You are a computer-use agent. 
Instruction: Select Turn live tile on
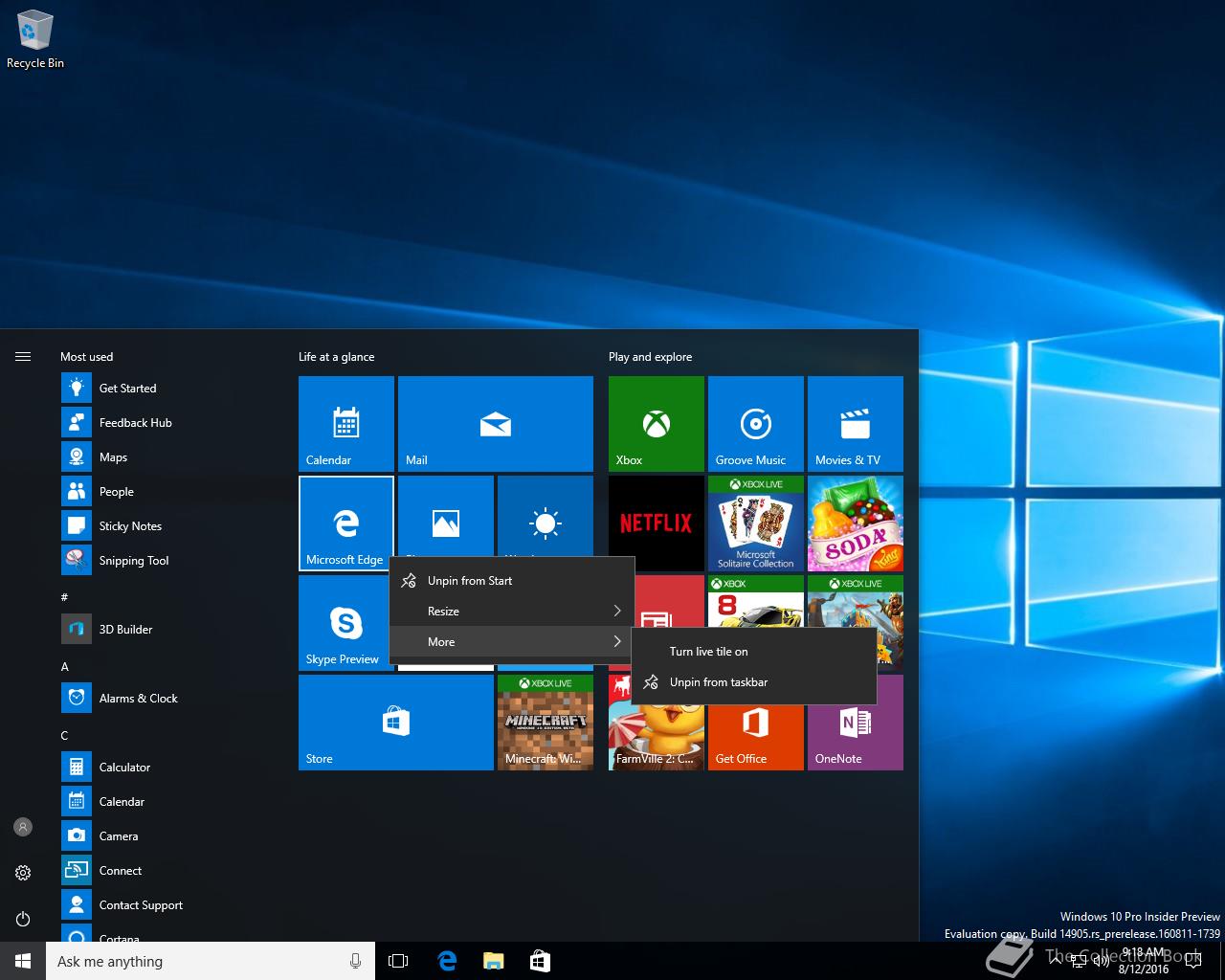pos(754,652)
